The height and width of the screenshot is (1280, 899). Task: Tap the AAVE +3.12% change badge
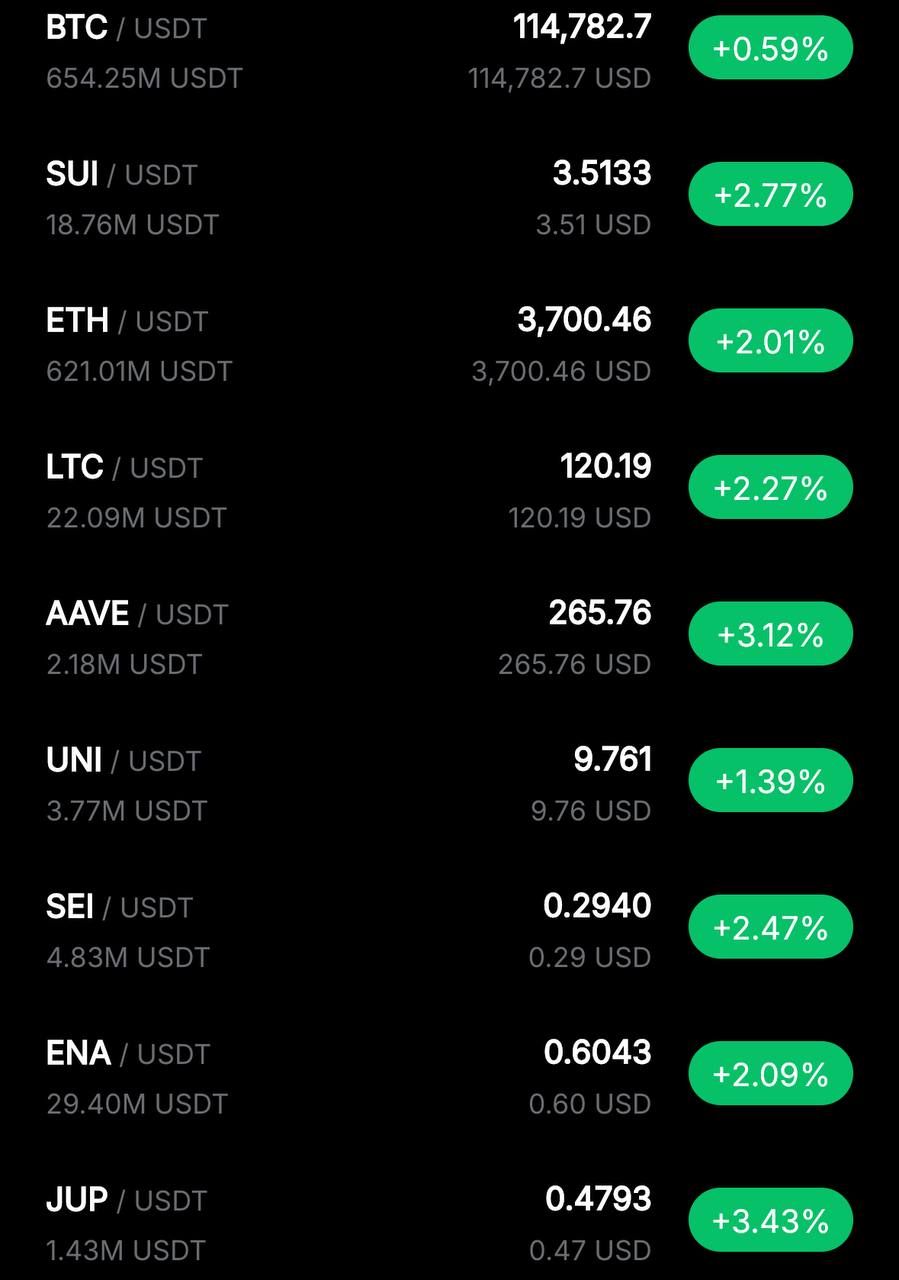point(770,634)
